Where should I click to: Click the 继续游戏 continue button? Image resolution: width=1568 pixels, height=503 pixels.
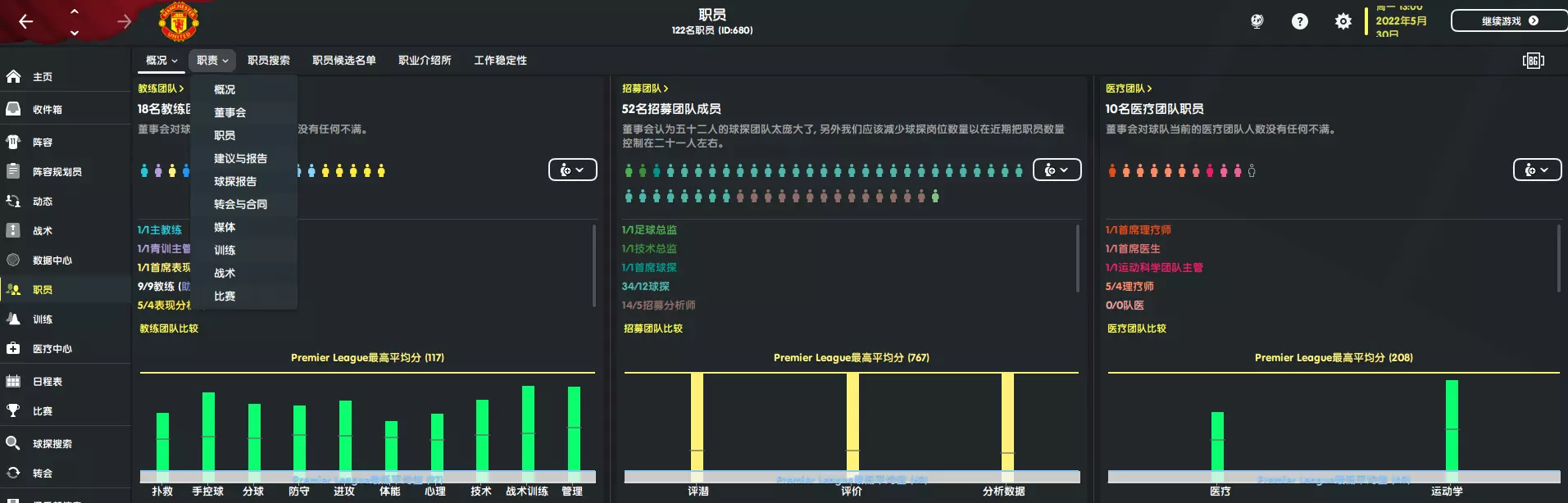tap(1509, 21)
